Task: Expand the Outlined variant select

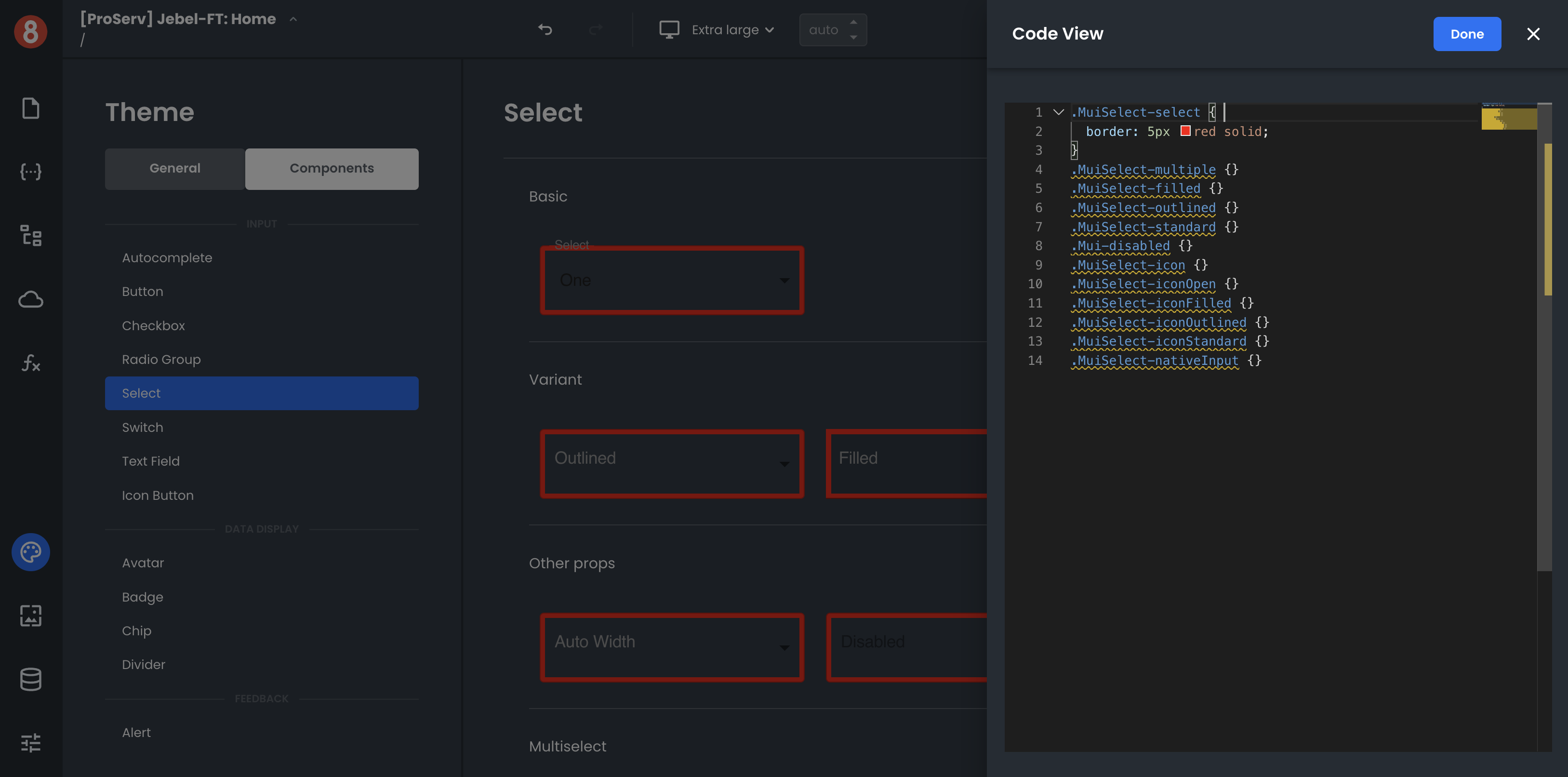Action: [x=671, y=464]
